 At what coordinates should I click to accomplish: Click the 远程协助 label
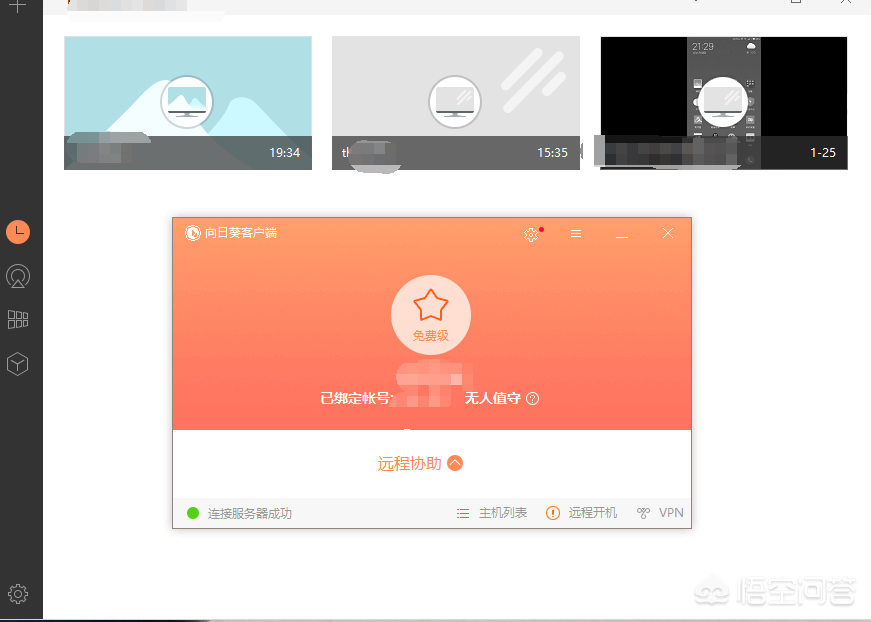(409, 463)
